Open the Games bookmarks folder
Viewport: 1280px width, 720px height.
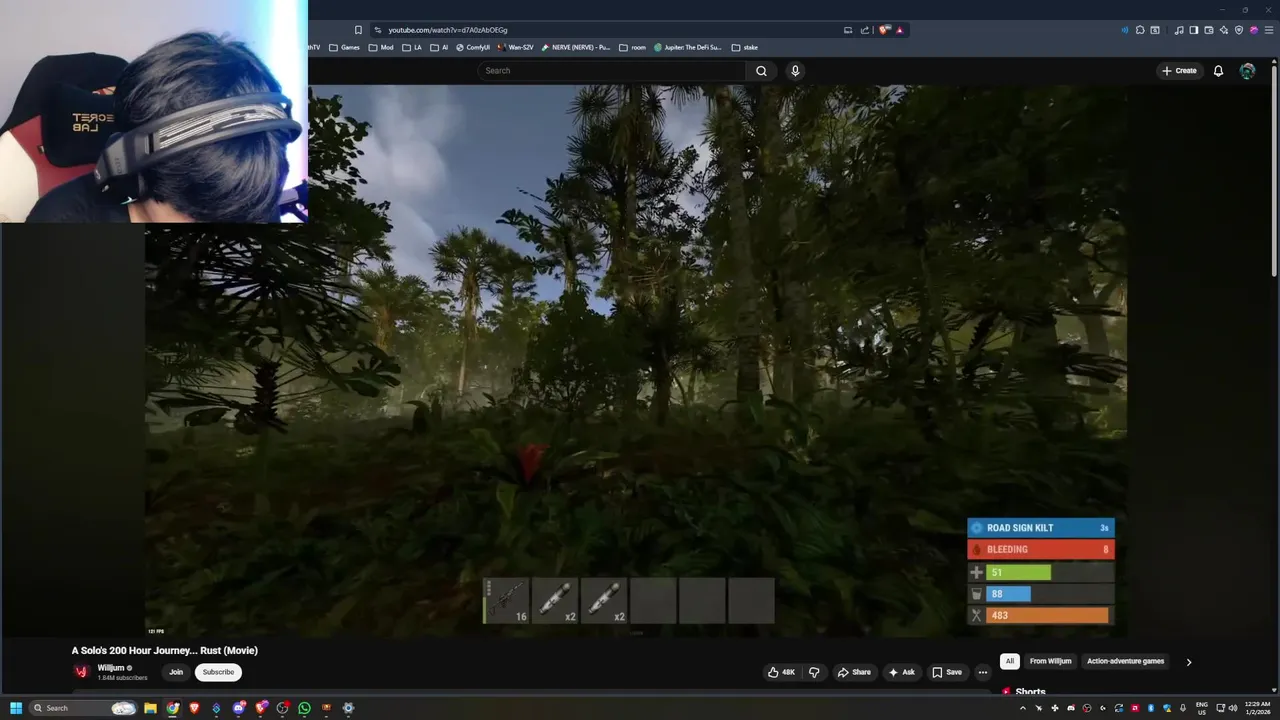(344, 47)
